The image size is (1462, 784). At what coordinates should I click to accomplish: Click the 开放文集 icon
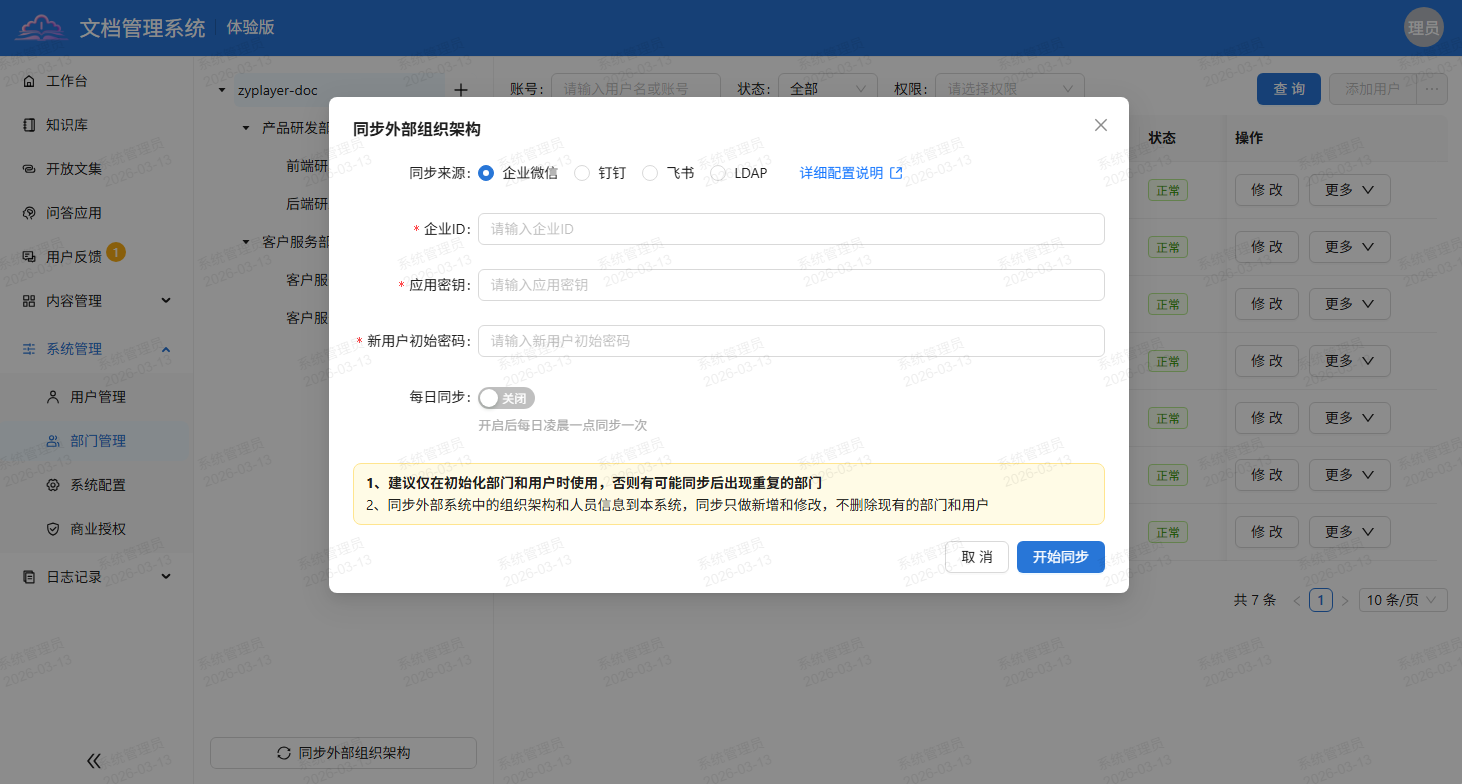tap(29, 169)
